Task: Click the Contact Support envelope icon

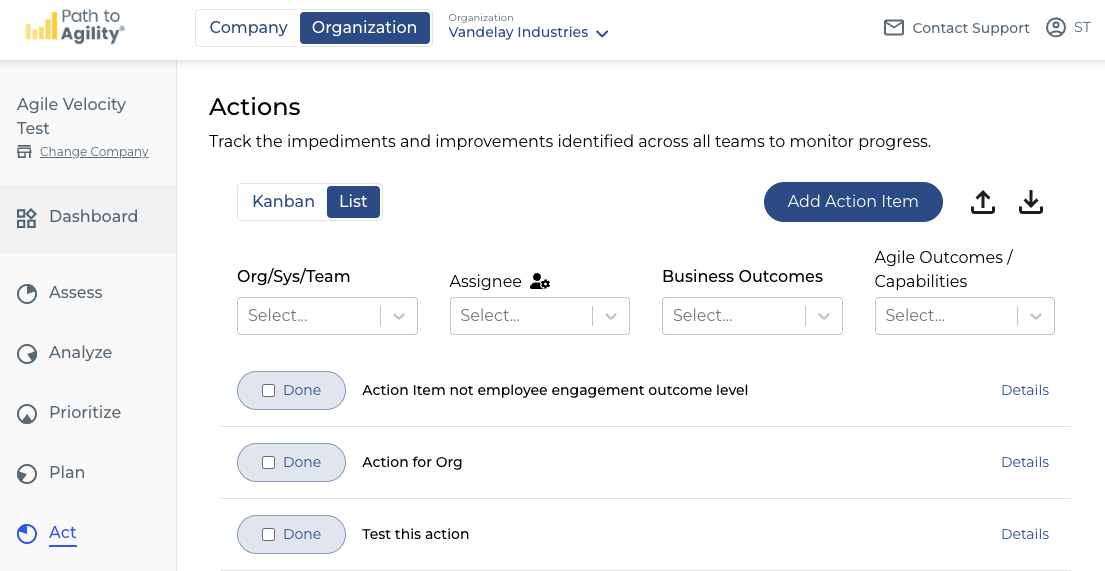Action: pyautogui.click(x=894, y=28)
